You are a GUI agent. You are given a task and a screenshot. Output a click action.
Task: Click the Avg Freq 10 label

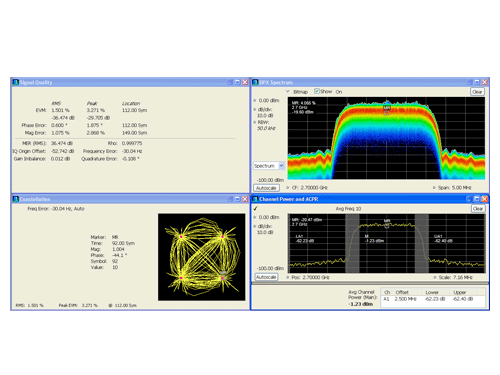point(348,209)
